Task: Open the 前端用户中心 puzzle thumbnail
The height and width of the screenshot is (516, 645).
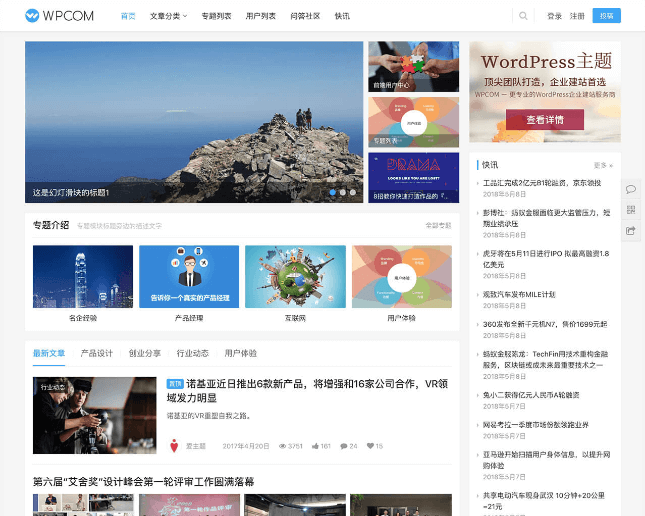Action: [414, 66]
